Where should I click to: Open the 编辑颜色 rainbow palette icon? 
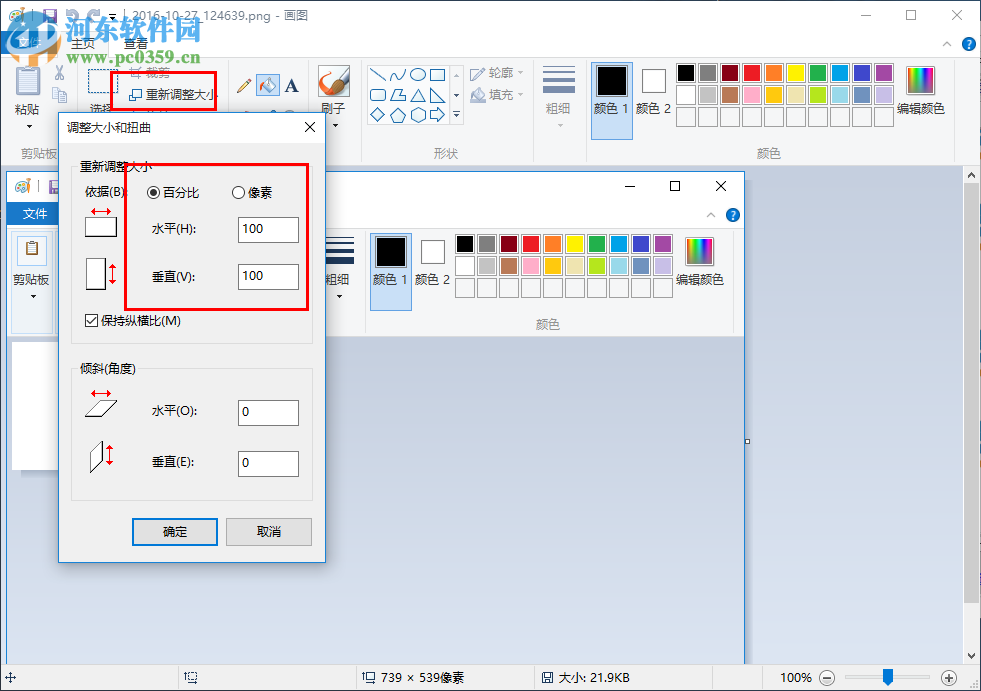919,78
